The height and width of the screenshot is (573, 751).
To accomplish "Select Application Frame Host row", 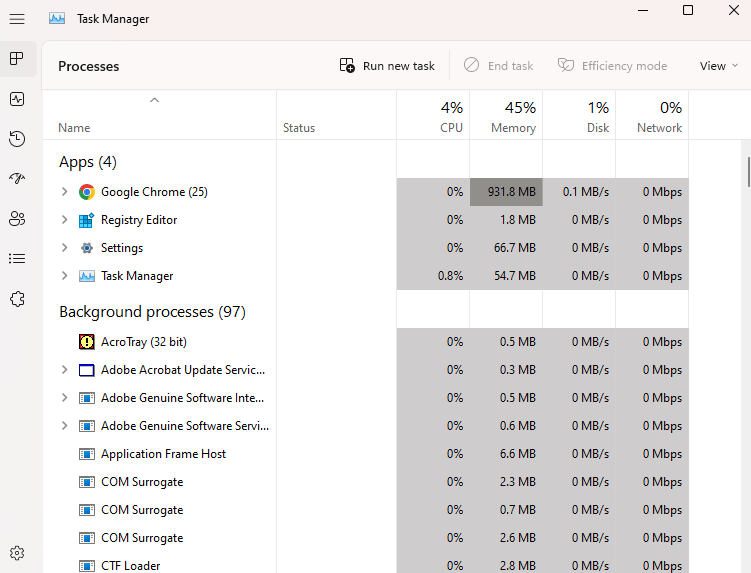I will tap(365, 454).
